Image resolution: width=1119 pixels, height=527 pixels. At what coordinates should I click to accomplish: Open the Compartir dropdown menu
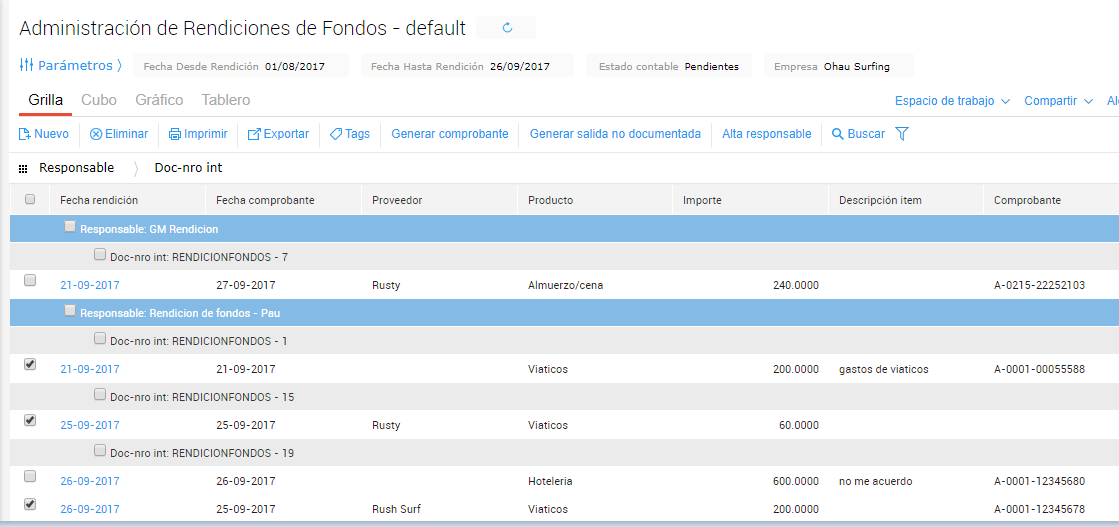click(x=1064, y=101)
